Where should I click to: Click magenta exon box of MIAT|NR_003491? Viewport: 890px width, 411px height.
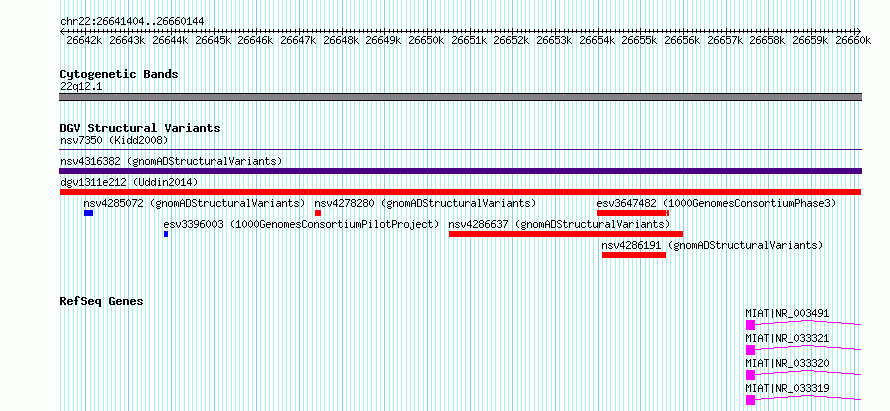coord(750,325)
